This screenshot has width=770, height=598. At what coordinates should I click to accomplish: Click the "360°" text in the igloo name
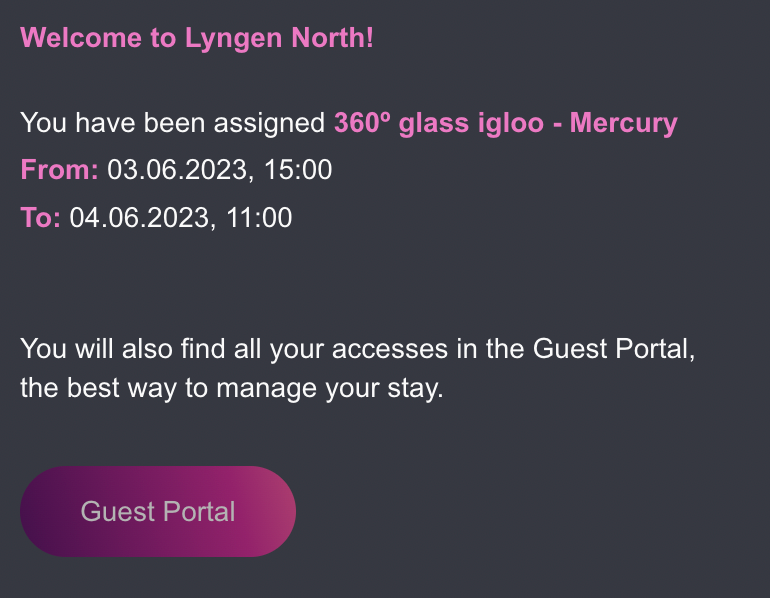pos(362,123)
